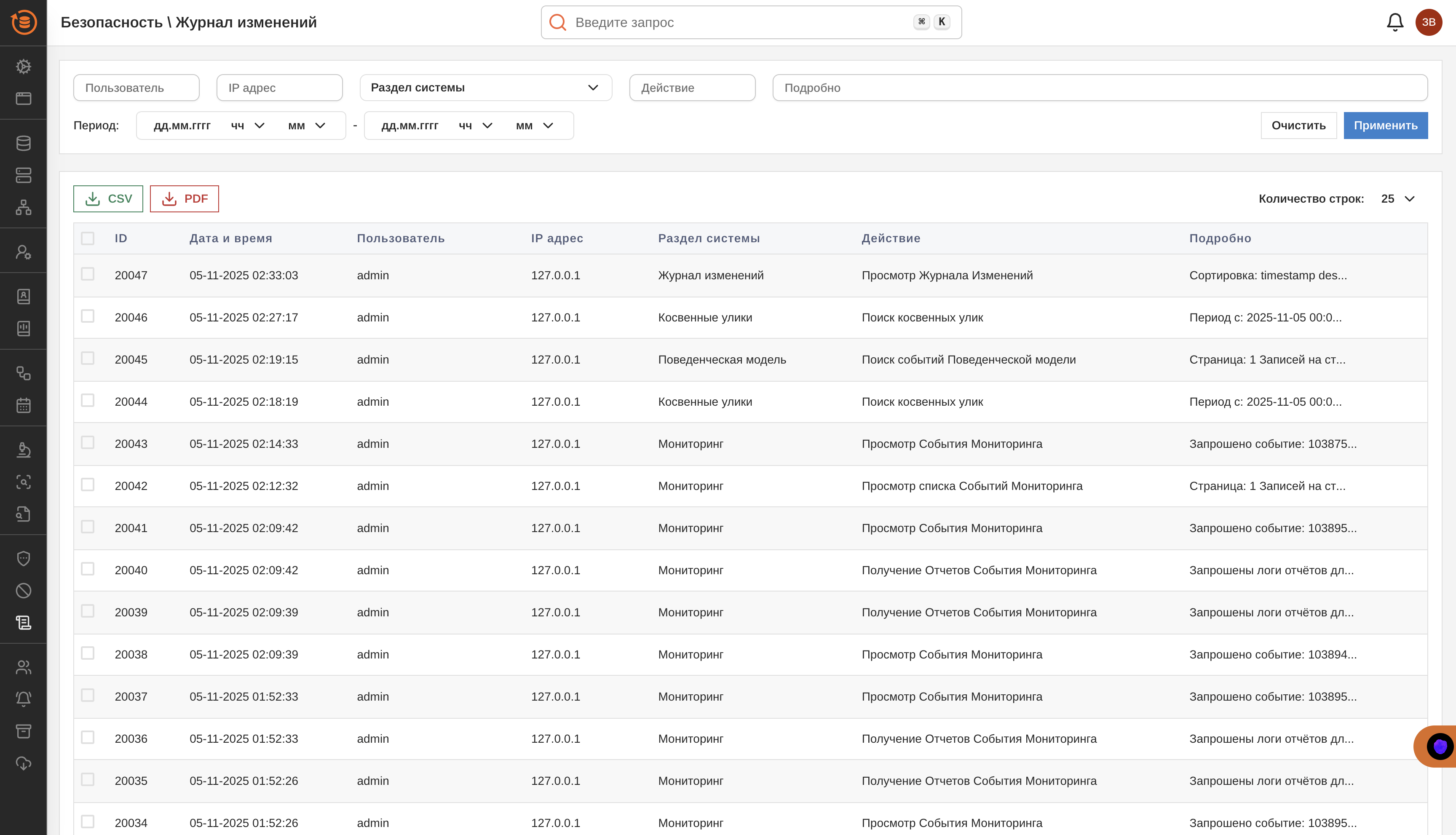Click the Пользователь filter input
Screen dimensions: 1456x835
136,88
